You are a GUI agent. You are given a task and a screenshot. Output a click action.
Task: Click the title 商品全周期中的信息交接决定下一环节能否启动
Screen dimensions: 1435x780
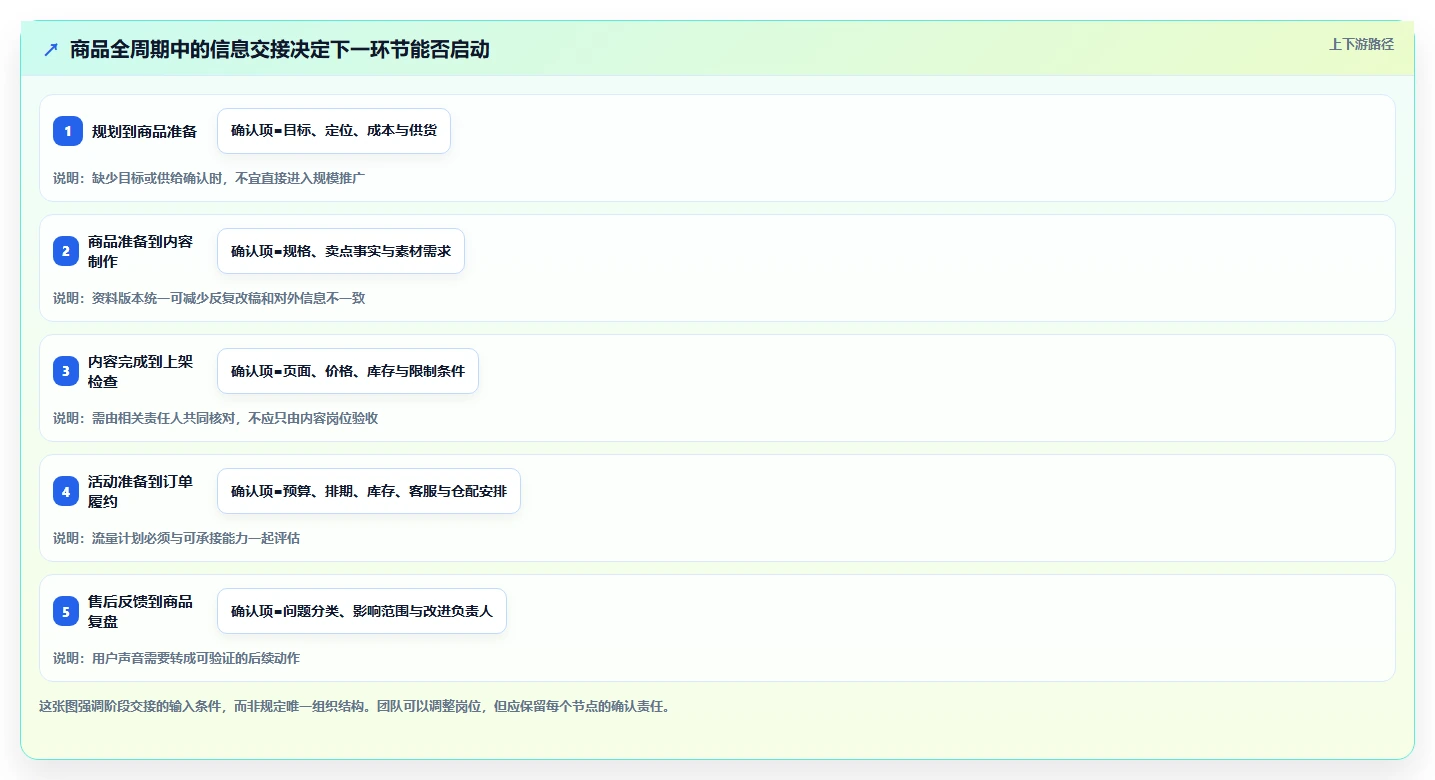click(x=280, y=49)
